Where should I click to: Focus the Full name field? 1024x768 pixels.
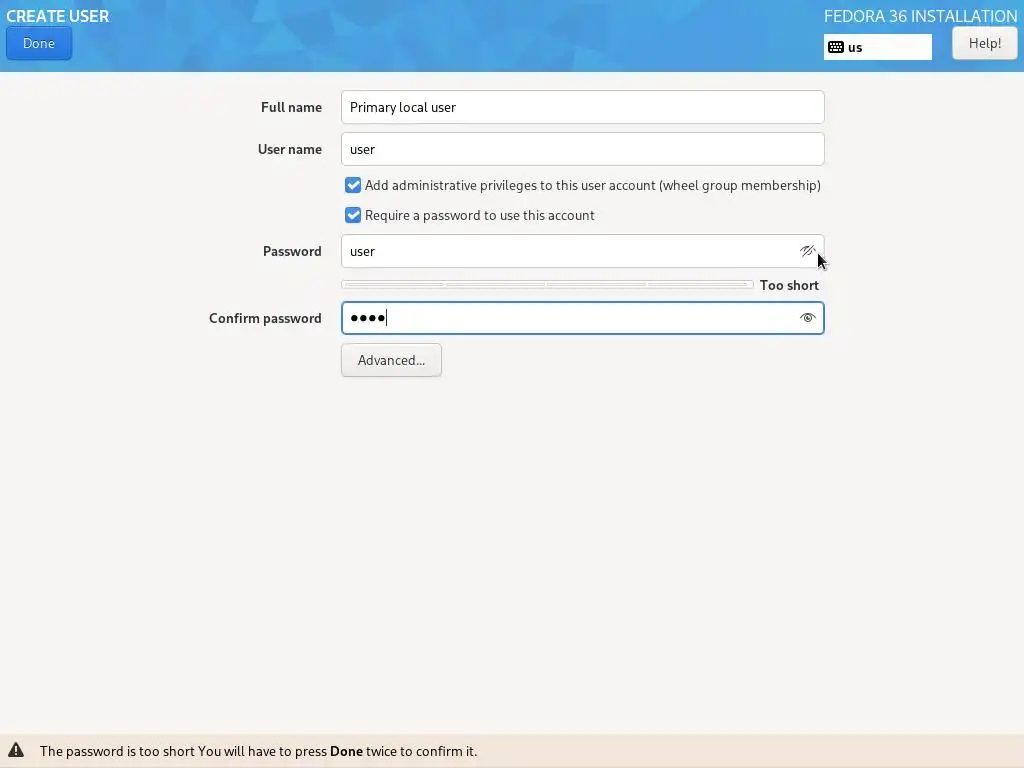[583, 107]
